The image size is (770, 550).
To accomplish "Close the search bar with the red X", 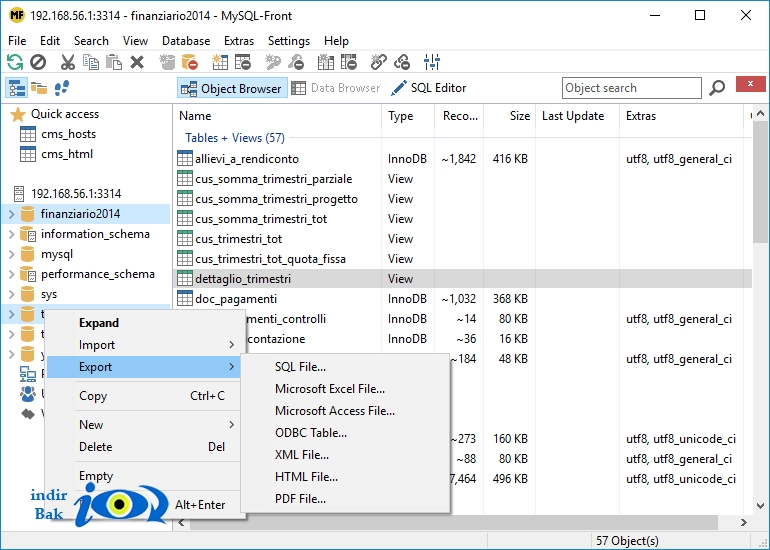I will [x=750, y=84].
